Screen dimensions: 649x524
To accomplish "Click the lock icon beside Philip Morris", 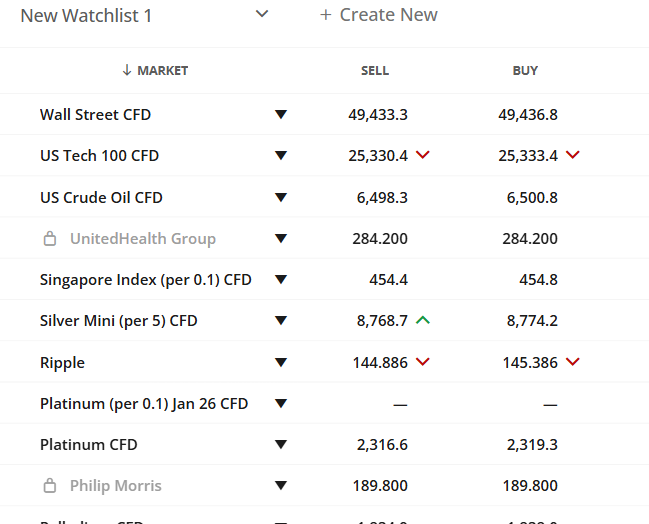I will (x=49, y=486).
